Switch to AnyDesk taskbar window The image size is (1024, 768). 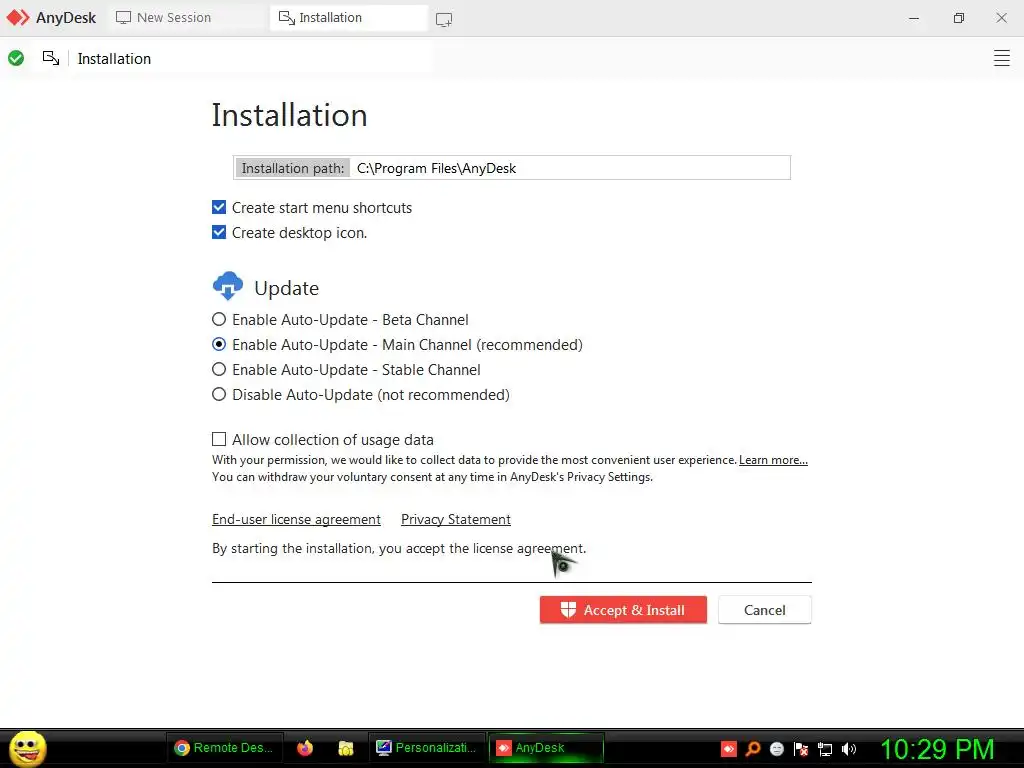(546, 748)
